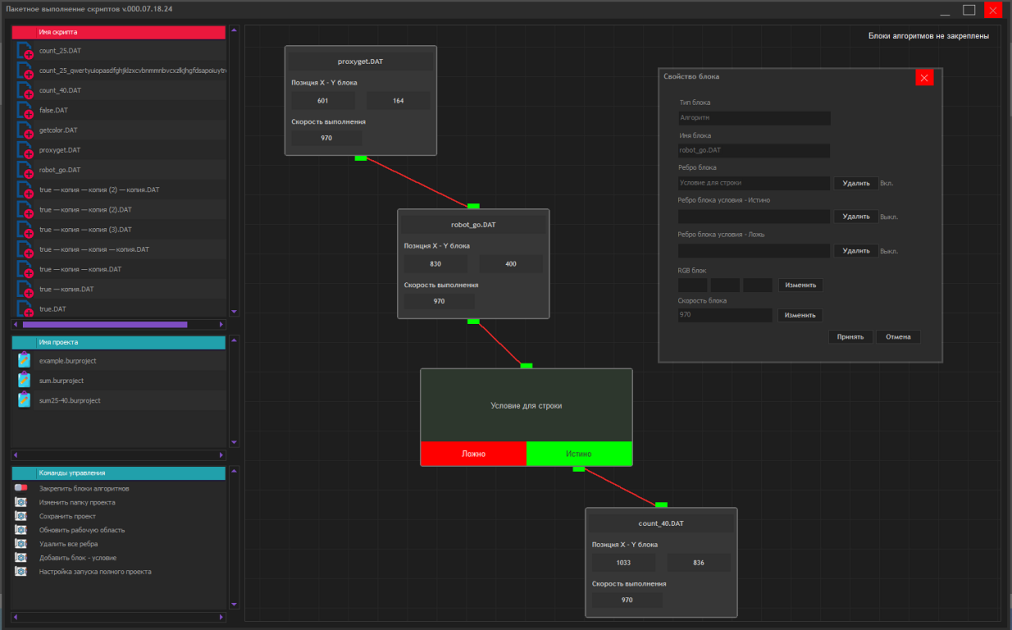
Task: Toggle the Закрепить блоки алгоритмов switch
Action: (21, 488)
